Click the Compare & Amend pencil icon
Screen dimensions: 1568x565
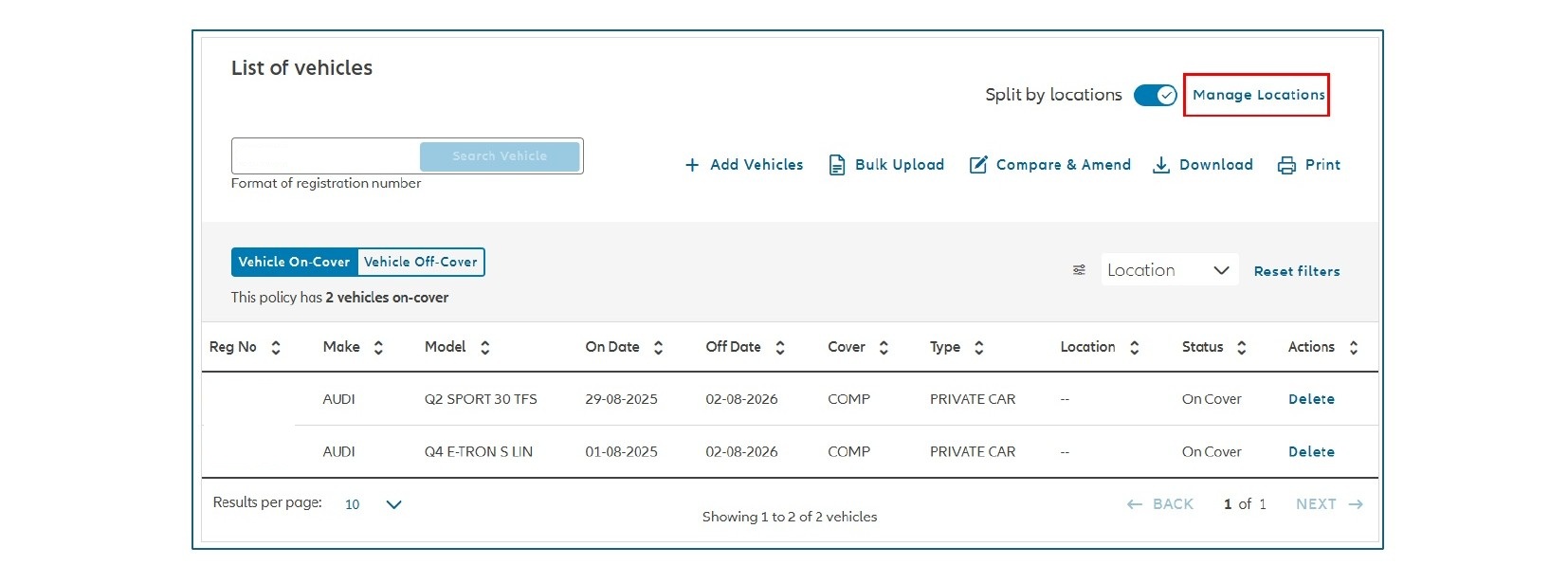[x=978, y=165]
